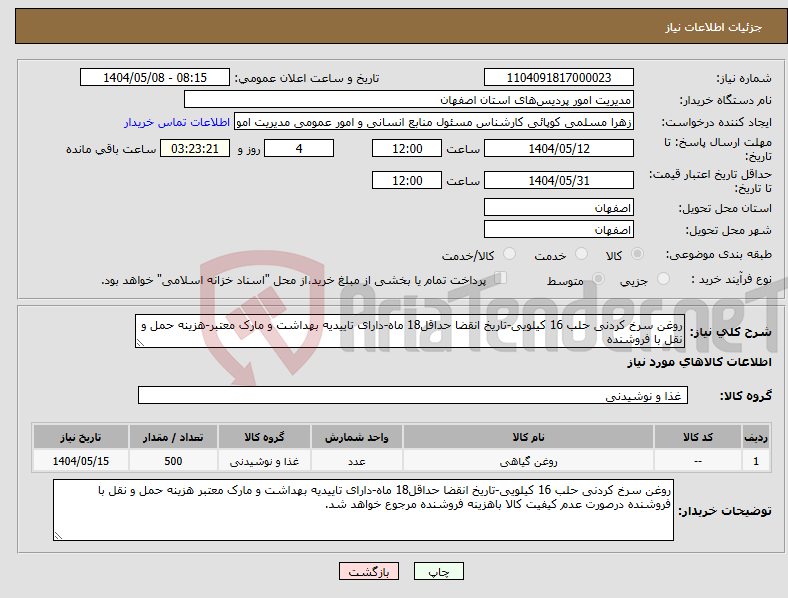The image size is (788, 598).
Task: Click the request creator name field
Action: [x=434, y=122]
